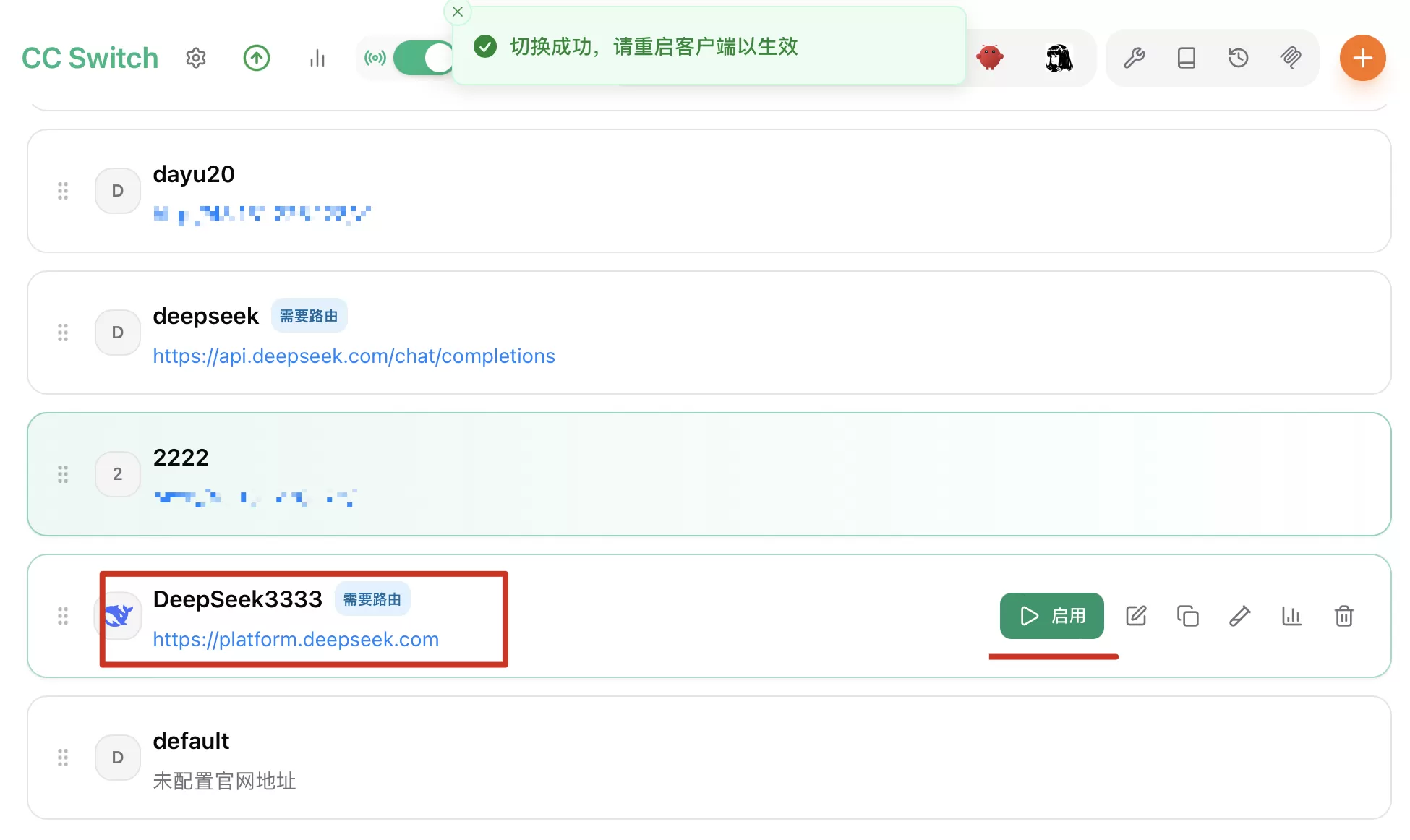Open https://platform.deepseek.com link
Screen dimensions: 1410x840
(x=296, y=639)
